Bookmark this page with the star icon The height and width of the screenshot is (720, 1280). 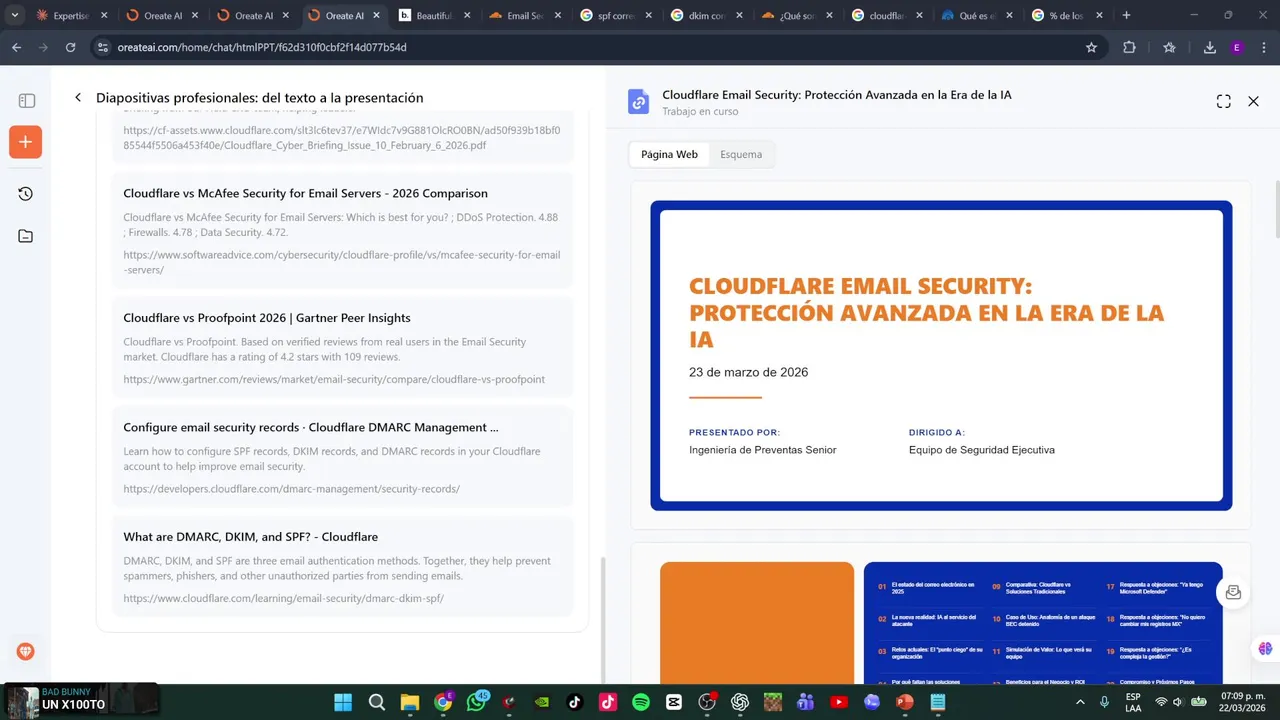(1091, 47)
